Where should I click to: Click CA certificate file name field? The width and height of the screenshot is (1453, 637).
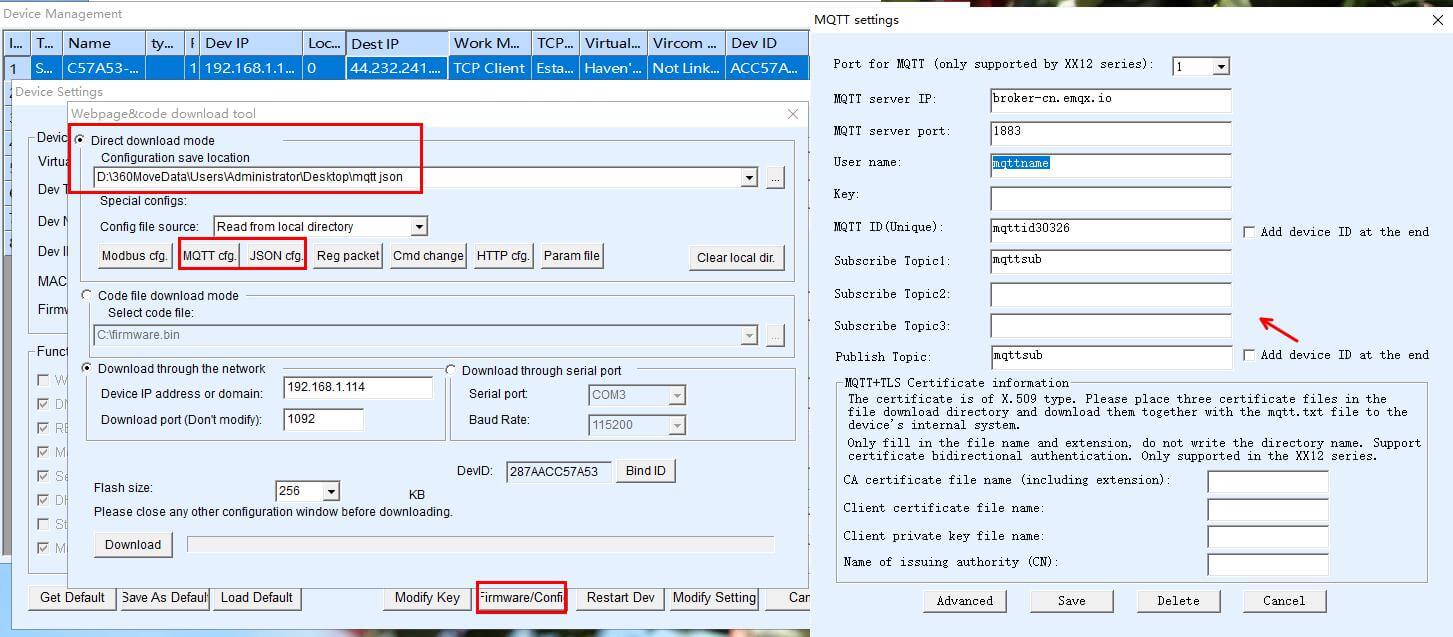(1268, 482)
